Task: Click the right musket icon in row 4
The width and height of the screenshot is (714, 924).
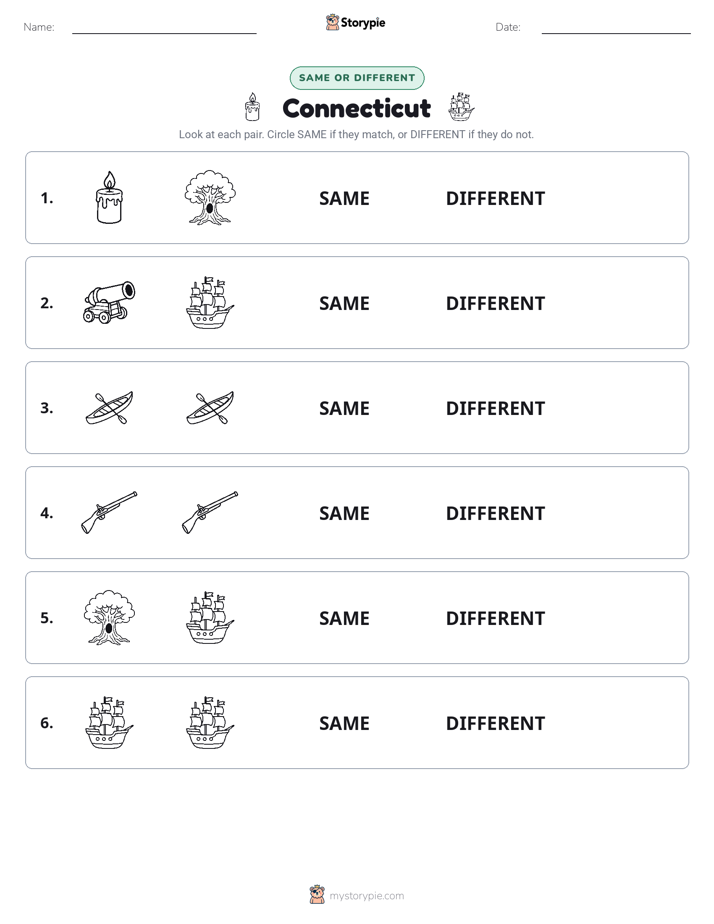Action: (210, 513)
